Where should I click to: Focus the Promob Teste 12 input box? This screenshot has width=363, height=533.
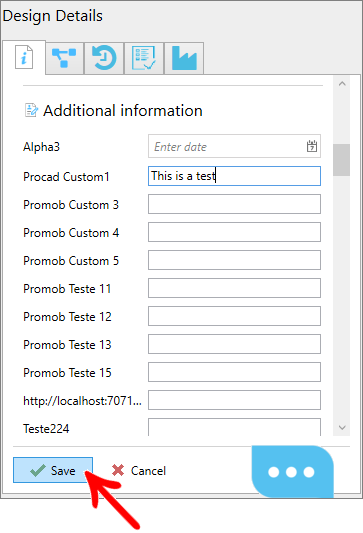(x=234, y=316)
